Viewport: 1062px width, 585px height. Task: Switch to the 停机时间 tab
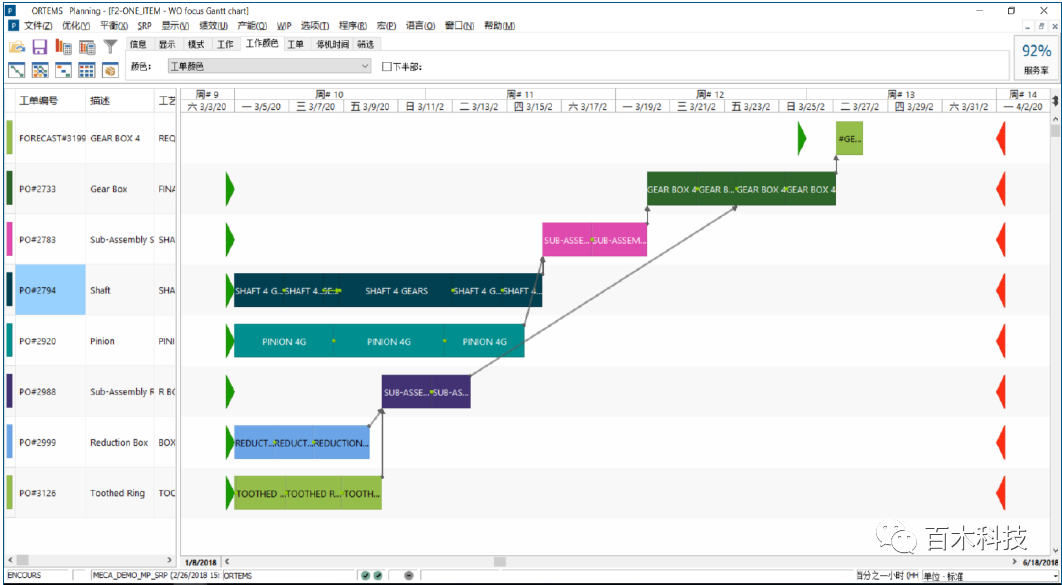click(332, 44)
